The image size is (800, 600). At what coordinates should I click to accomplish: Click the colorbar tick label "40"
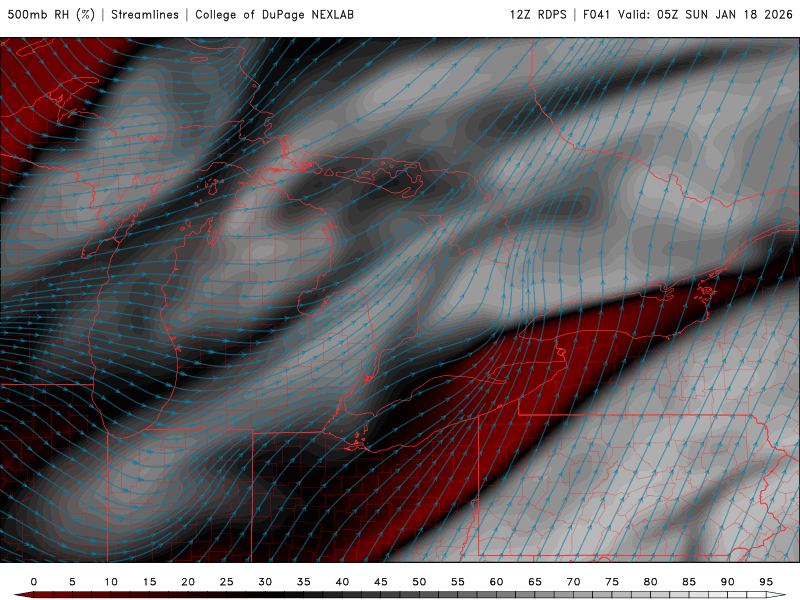[342, 582]
